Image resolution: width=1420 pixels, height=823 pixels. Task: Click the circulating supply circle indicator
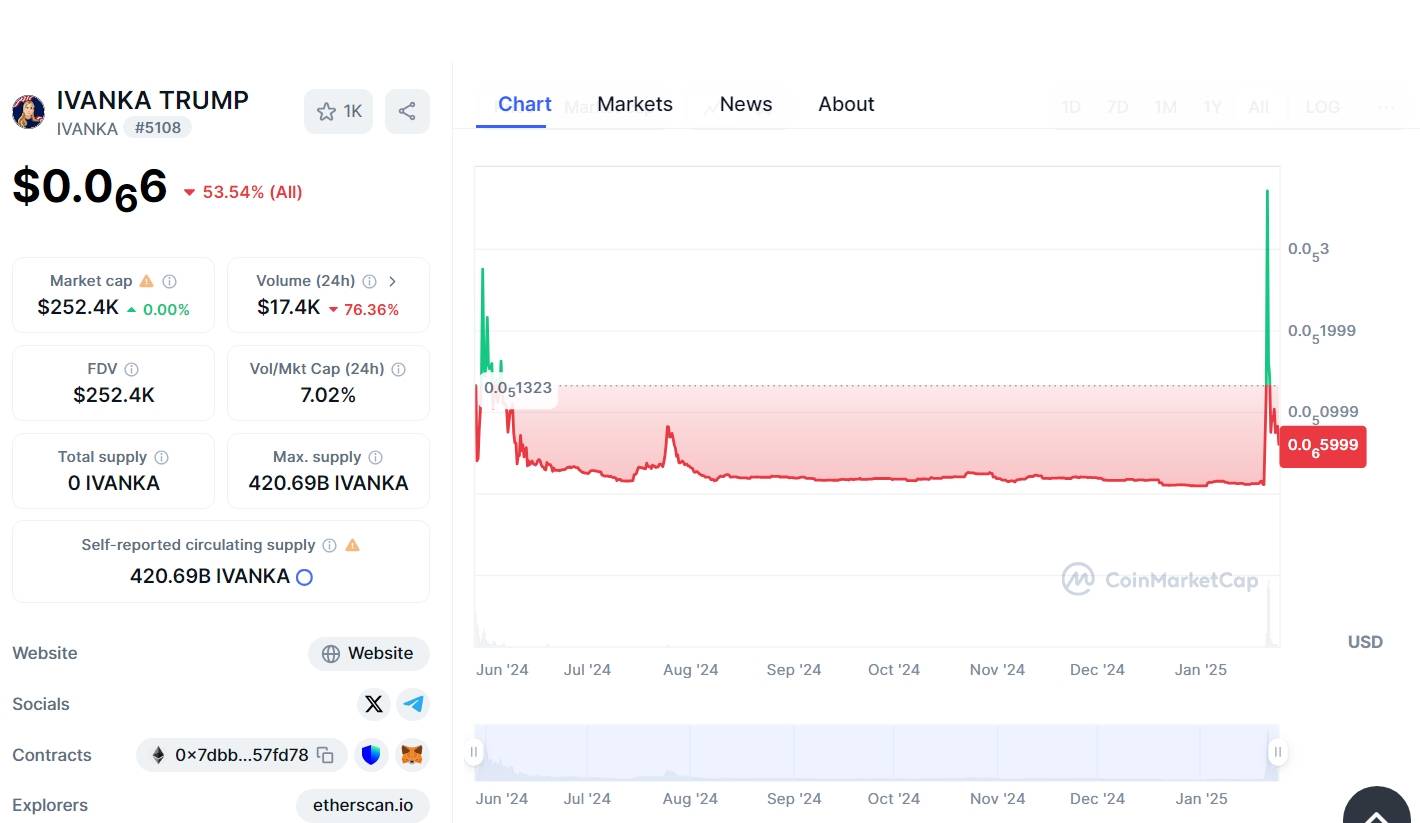coord(304,577)
